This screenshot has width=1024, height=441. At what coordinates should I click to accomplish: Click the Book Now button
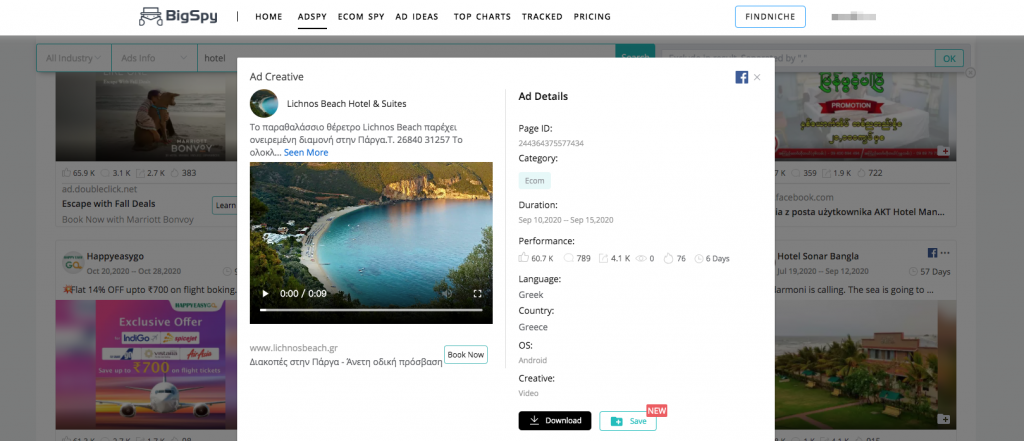point(466,355)
